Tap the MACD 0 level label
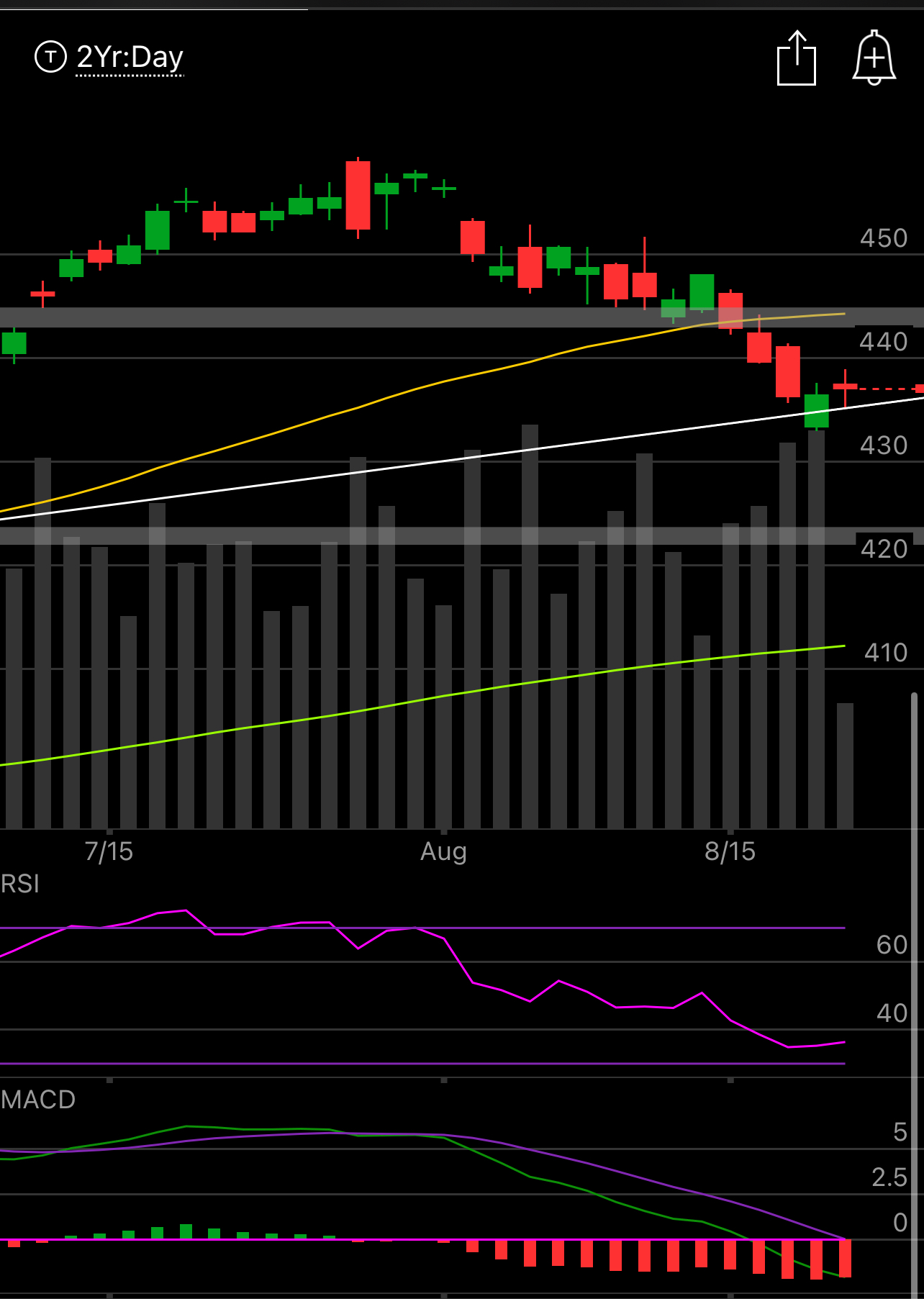Viewport: 924px width, 1299px height. (900, 1223)
